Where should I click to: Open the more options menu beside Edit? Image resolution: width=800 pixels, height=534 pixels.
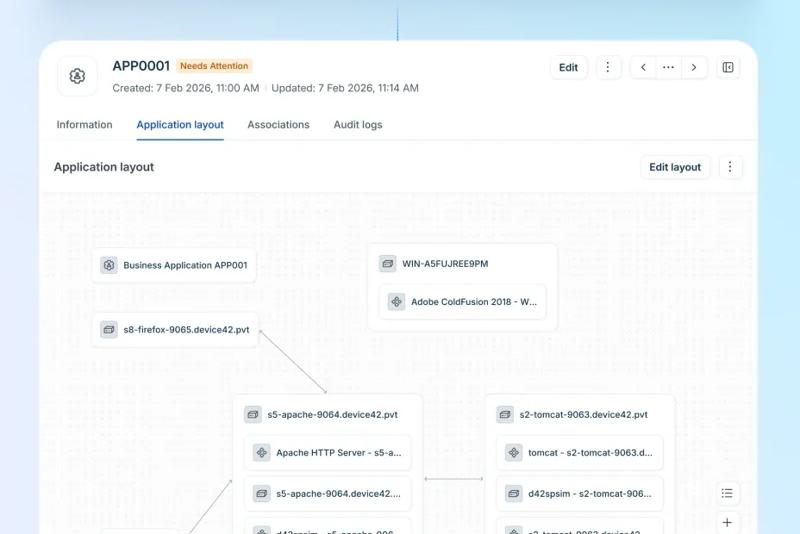click(608, 67)
